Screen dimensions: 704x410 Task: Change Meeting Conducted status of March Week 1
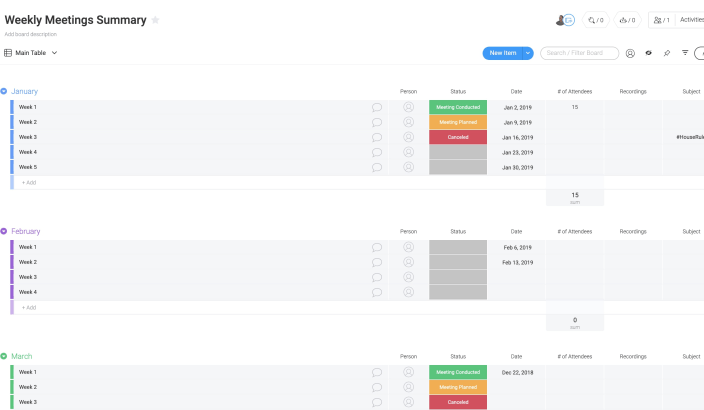tap(458, 372)
